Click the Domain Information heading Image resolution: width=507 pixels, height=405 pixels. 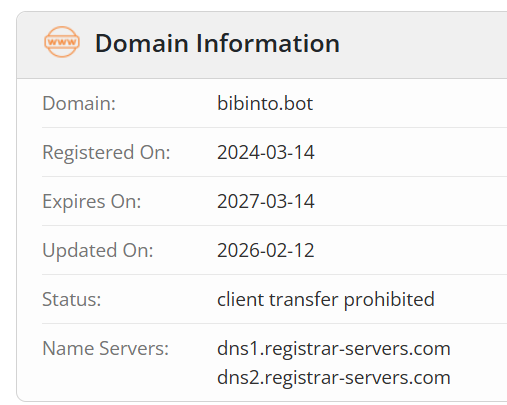(x=217, y=43)
